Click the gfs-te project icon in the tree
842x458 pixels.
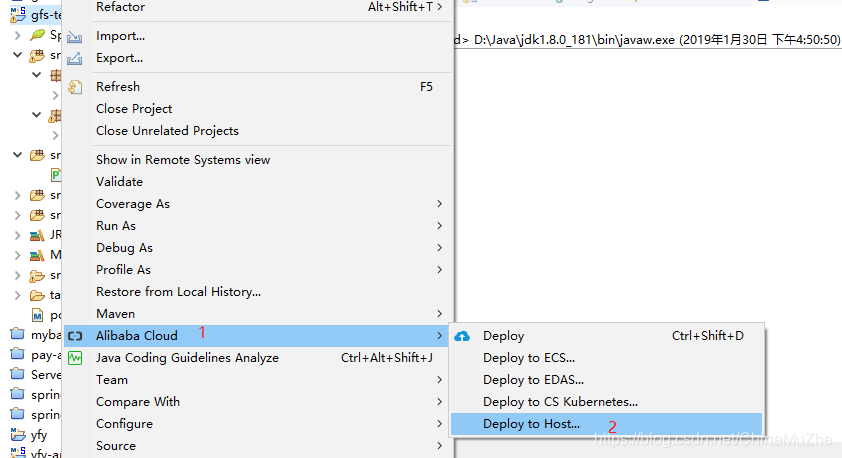pyautogui.click(x=18, y=14)
